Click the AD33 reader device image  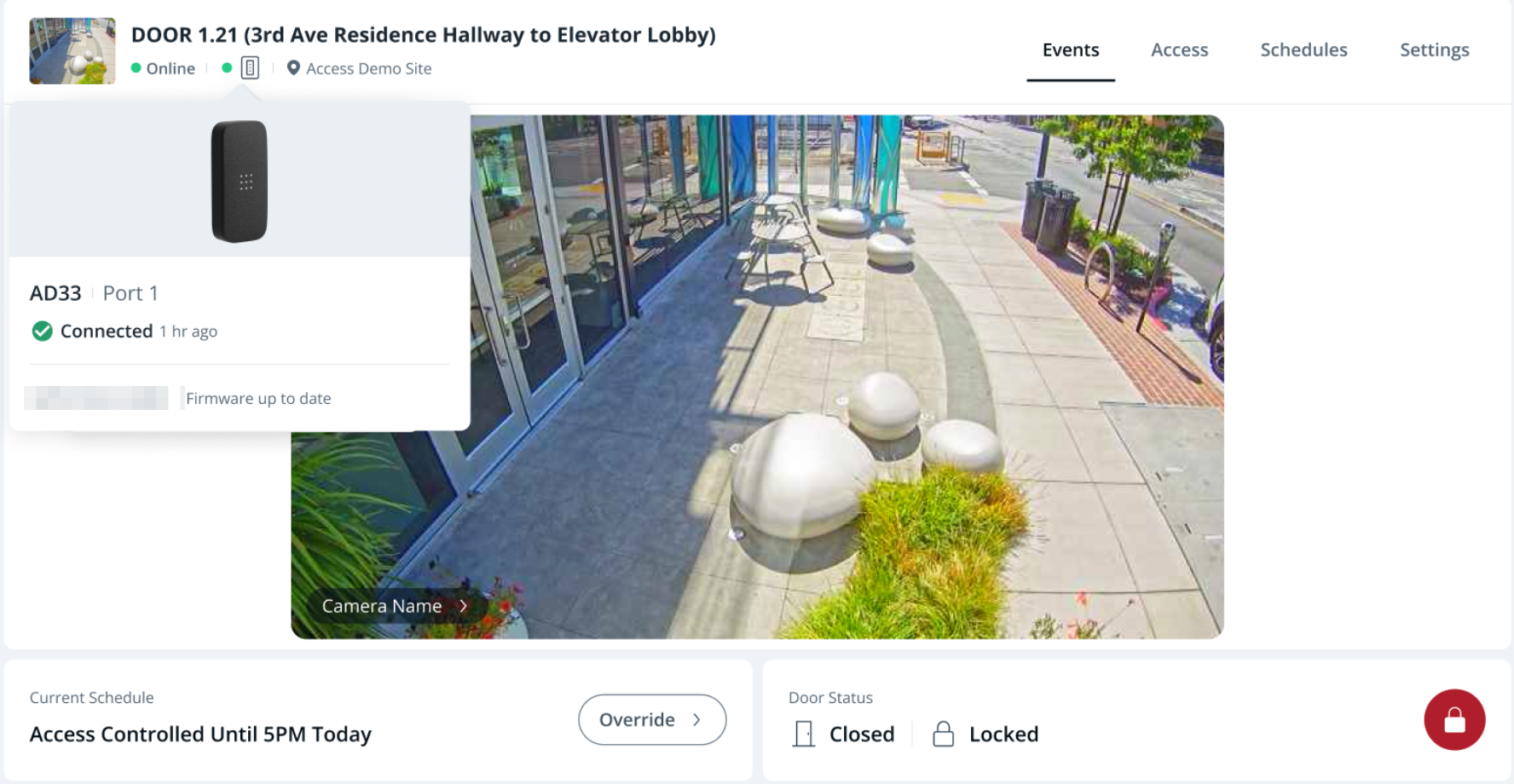point(240,182)
